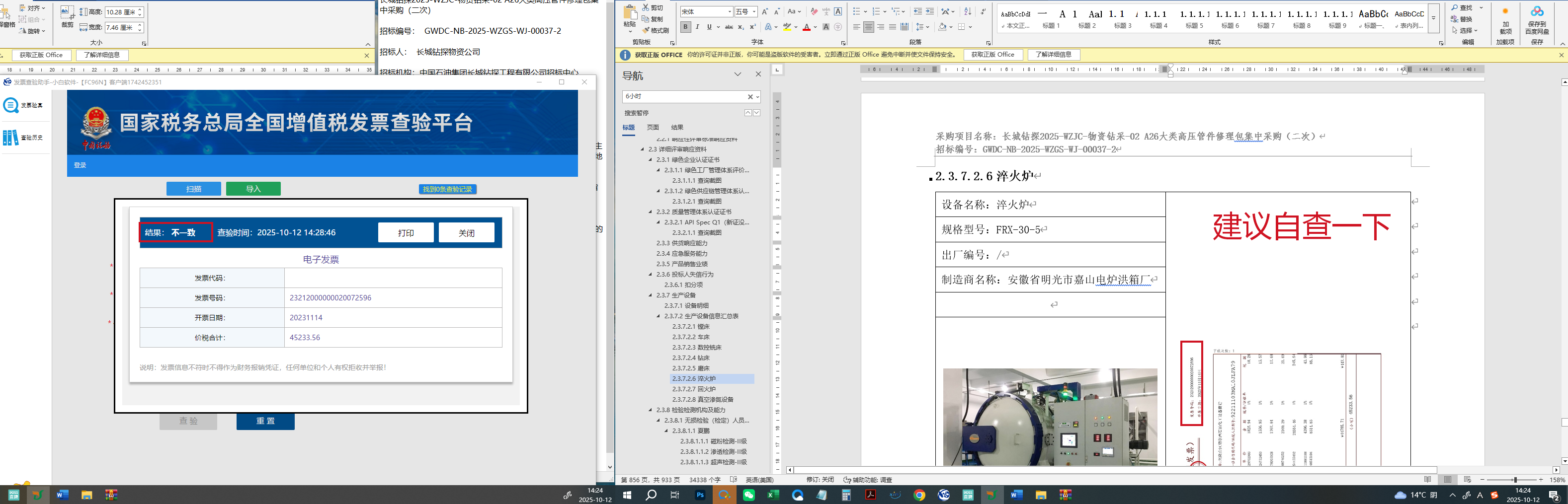Switch to the 结果 navigation tab
This screenshot has height=504, width=1568.
pyautogui.click(x=677, y=128)
